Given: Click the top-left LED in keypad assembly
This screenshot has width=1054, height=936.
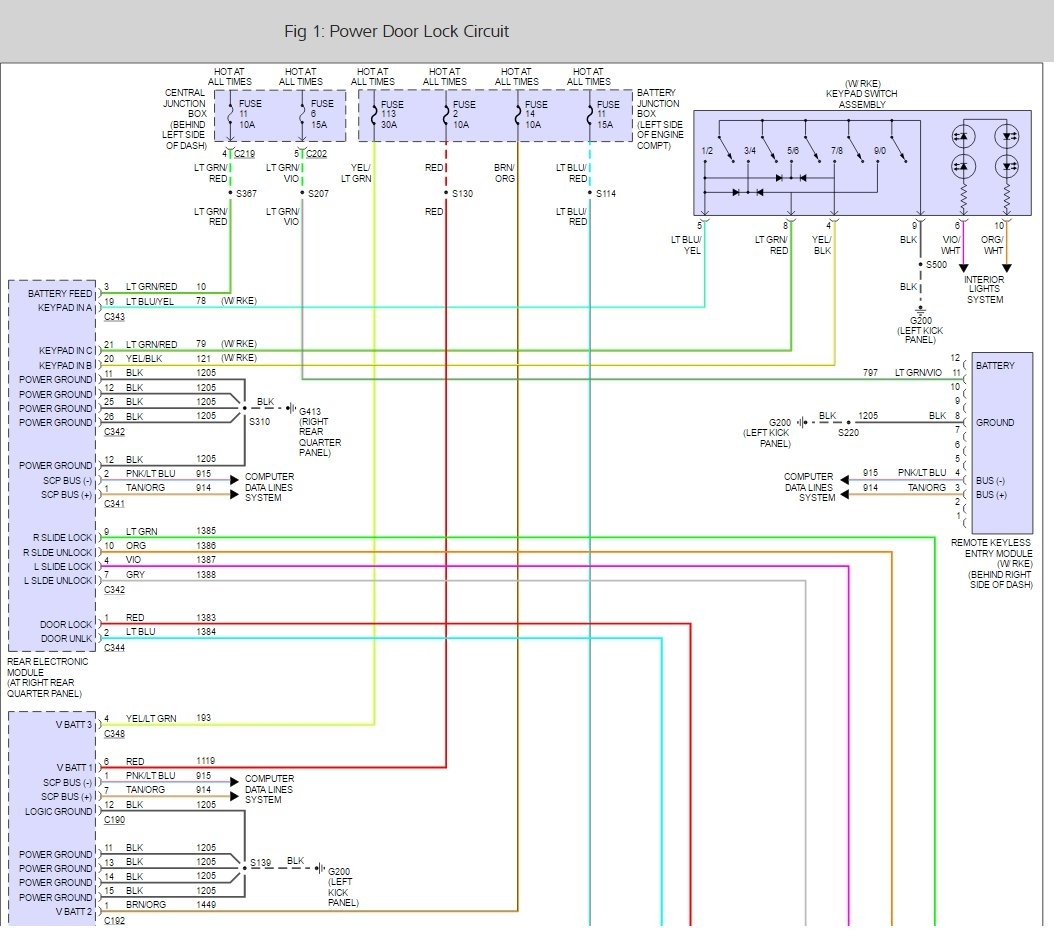Looking at the screenshot, I should [x=963, y=137].
